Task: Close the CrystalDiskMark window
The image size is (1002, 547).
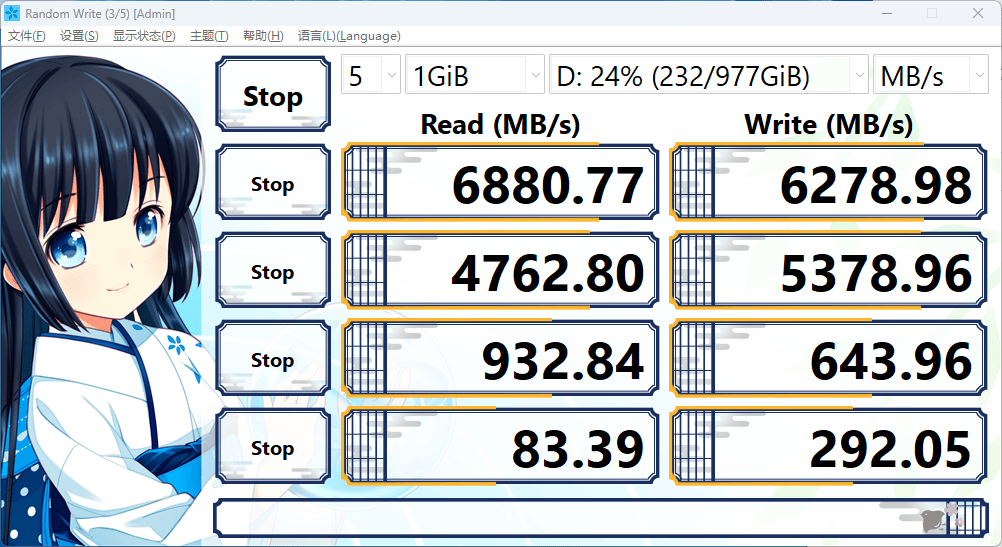Action: [977, 13]
